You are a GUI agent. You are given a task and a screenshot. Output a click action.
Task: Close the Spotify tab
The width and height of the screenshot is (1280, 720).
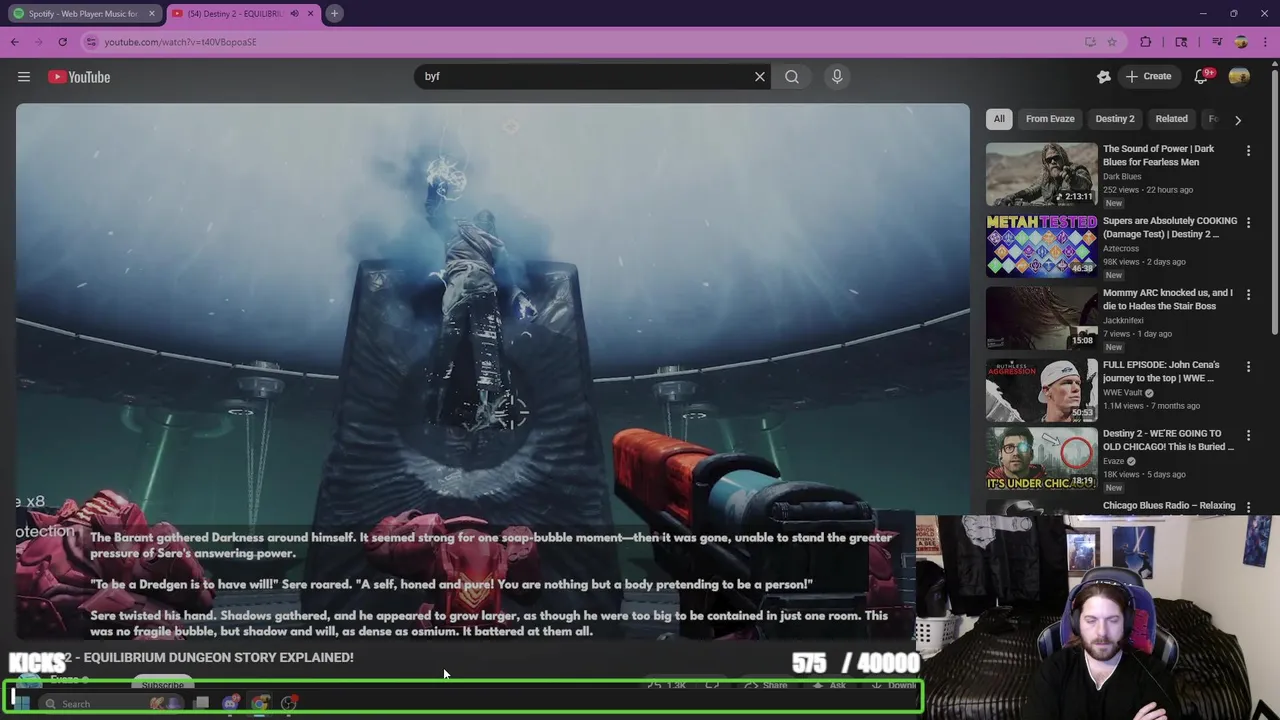click(x=152, y=13)
